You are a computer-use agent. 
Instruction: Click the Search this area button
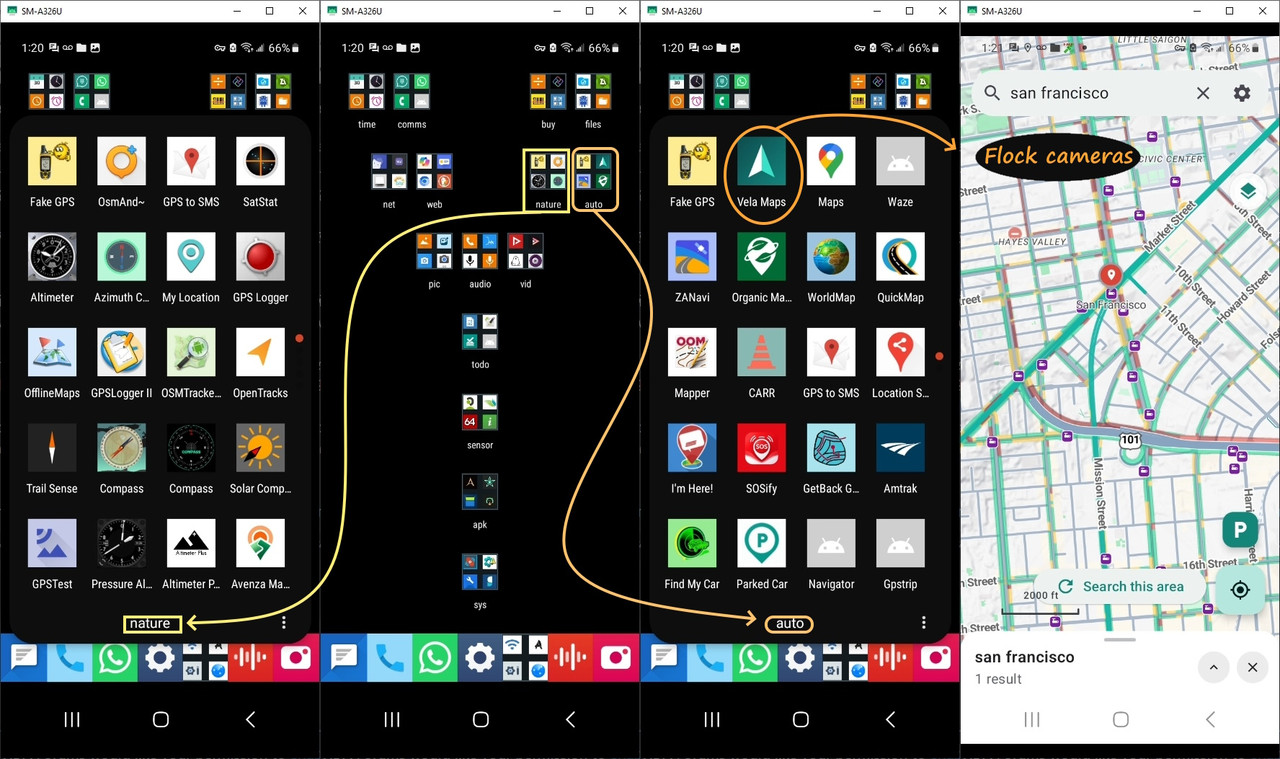click(x=1121, y=587)
